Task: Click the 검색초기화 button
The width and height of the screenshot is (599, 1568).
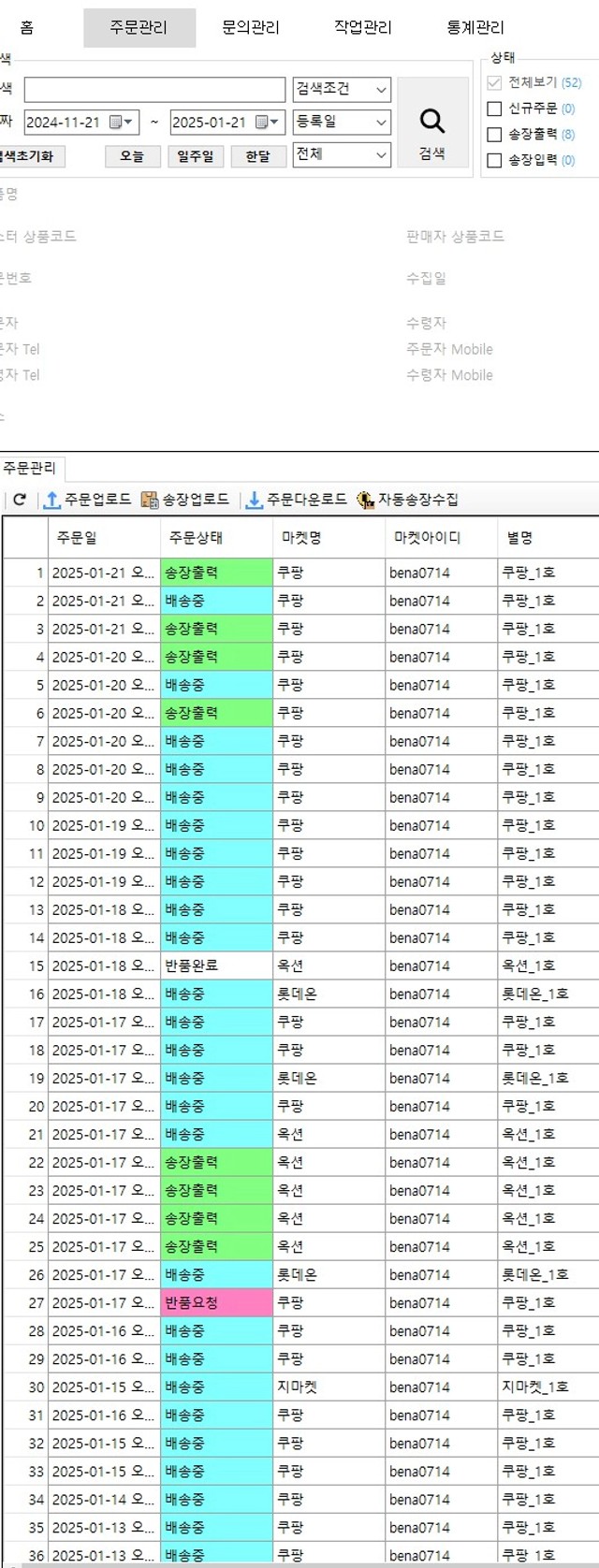Action: (x=31, y=156)
